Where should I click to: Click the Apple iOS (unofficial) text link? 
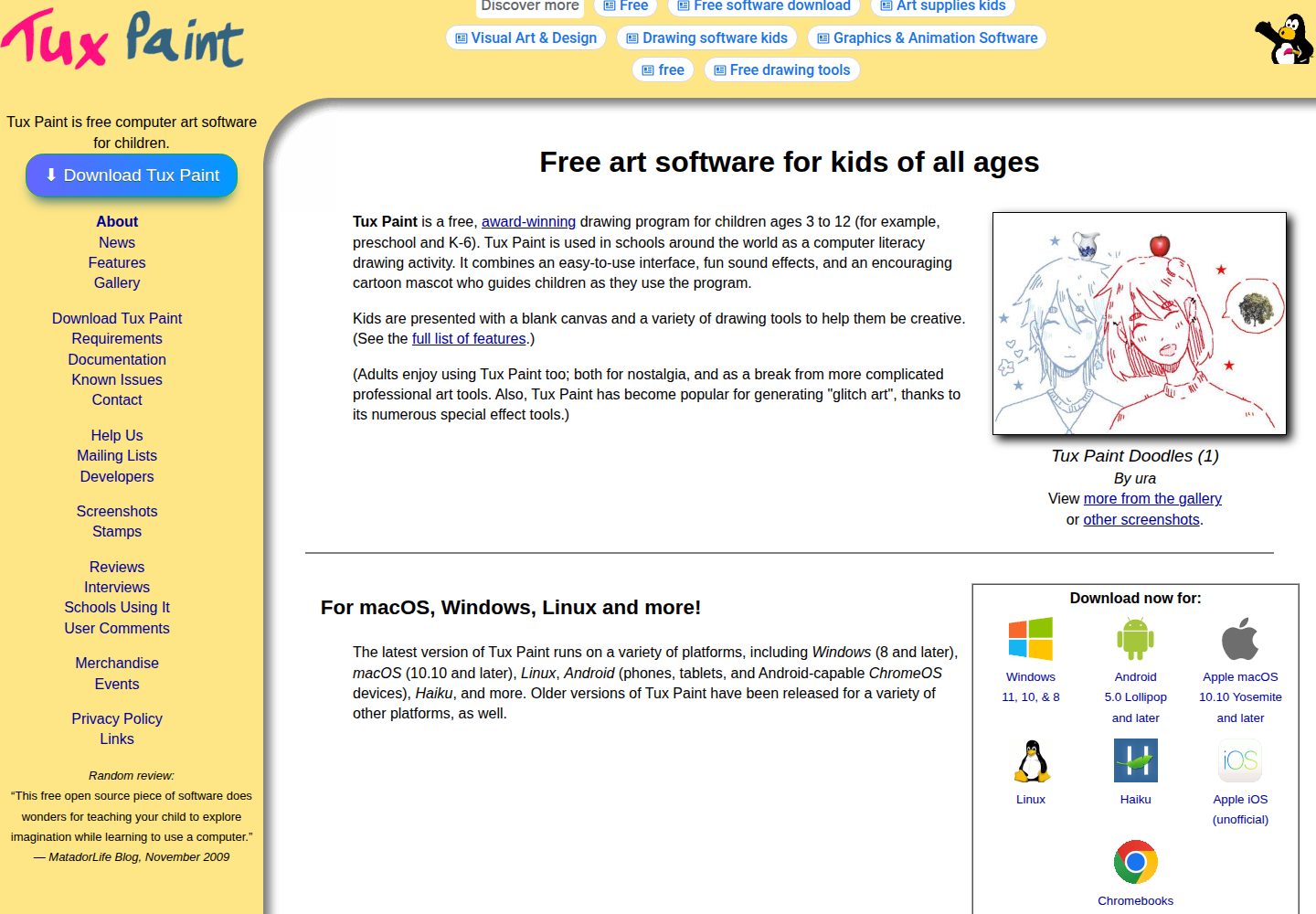point(1240,809)
